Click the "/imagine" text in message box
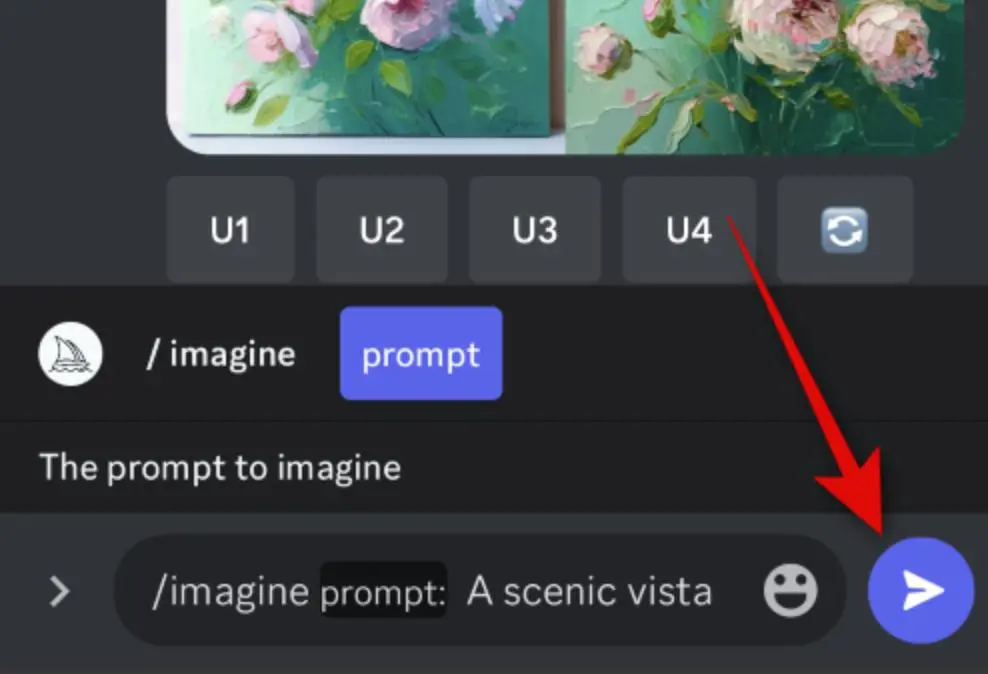The width and height of the screenshot is (988, 674). click(230, 593)
